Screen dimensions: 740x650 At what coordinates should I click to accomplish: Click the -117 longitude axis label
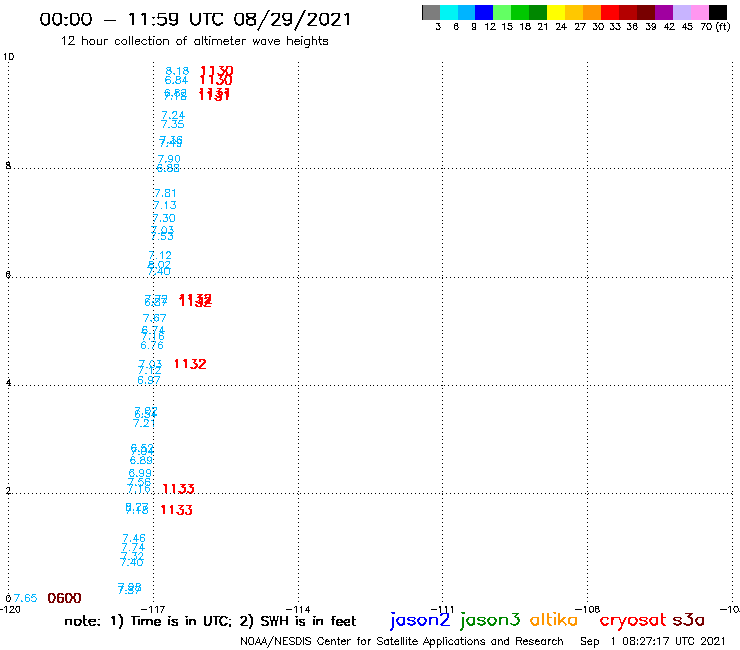pyautogui.click(x=153, y=609)
